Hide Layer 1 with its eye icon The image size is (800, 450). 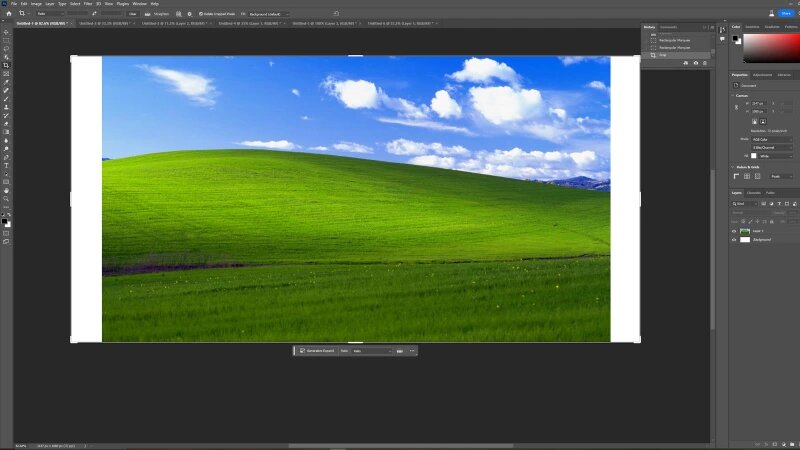(x=734, y=231)
